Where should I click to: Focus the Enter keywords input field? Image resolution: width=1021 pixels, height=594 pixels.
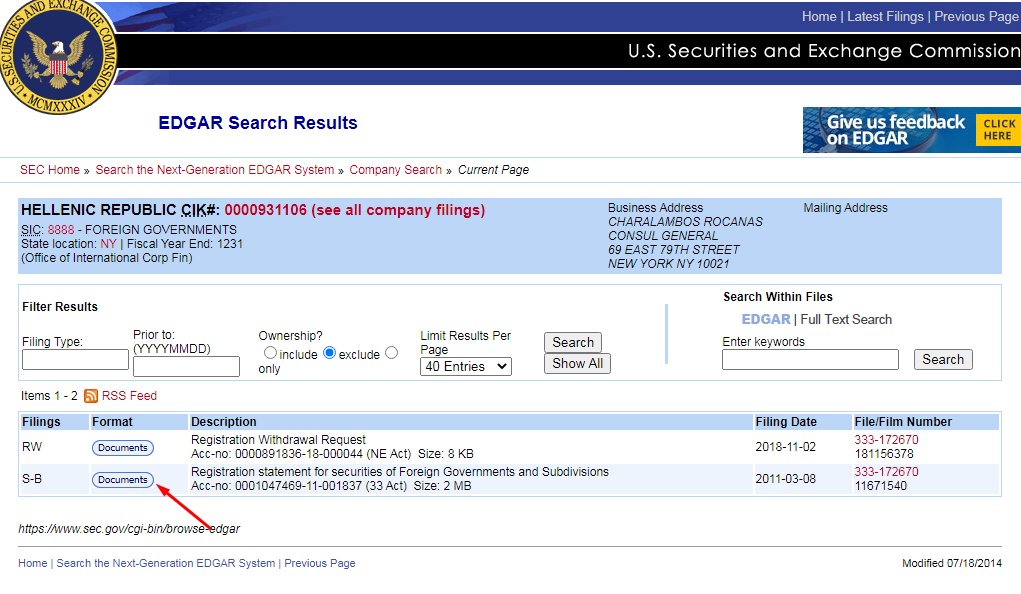(x=810, y=360)
